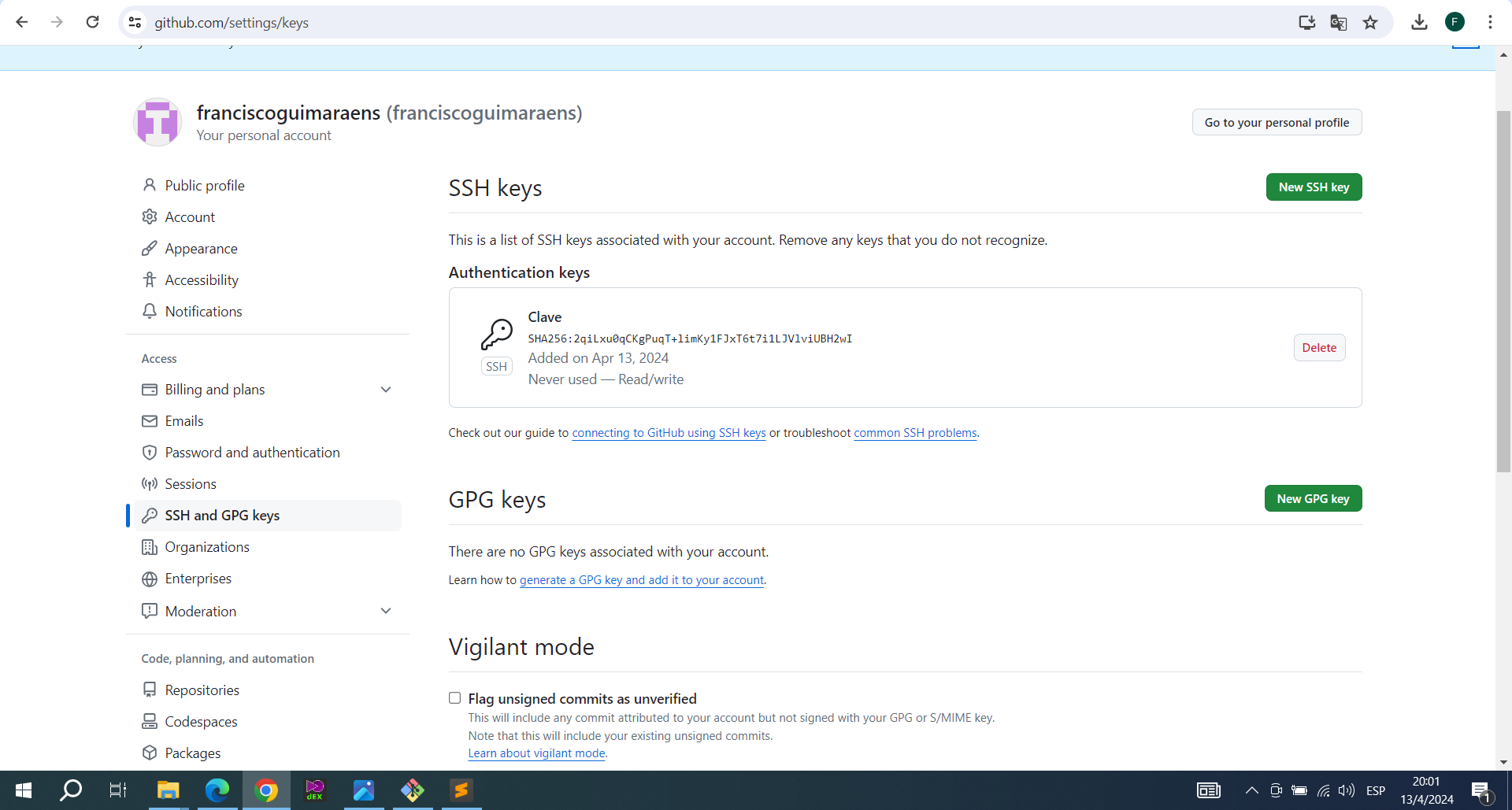Click the Organizations building icon

pos(149,547)
